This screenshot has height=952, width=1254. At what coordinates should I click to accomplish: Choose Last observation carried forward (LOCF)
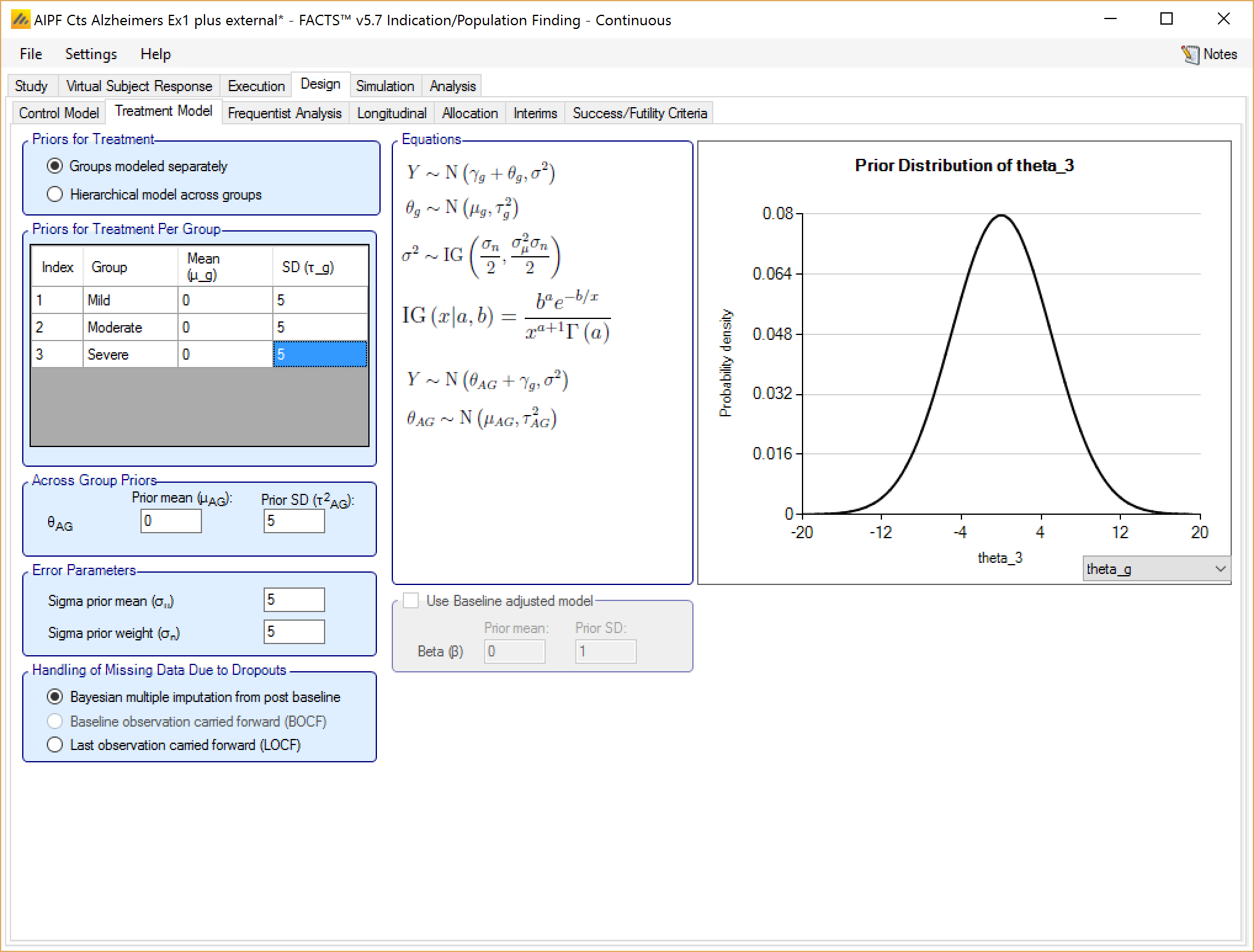55,745
